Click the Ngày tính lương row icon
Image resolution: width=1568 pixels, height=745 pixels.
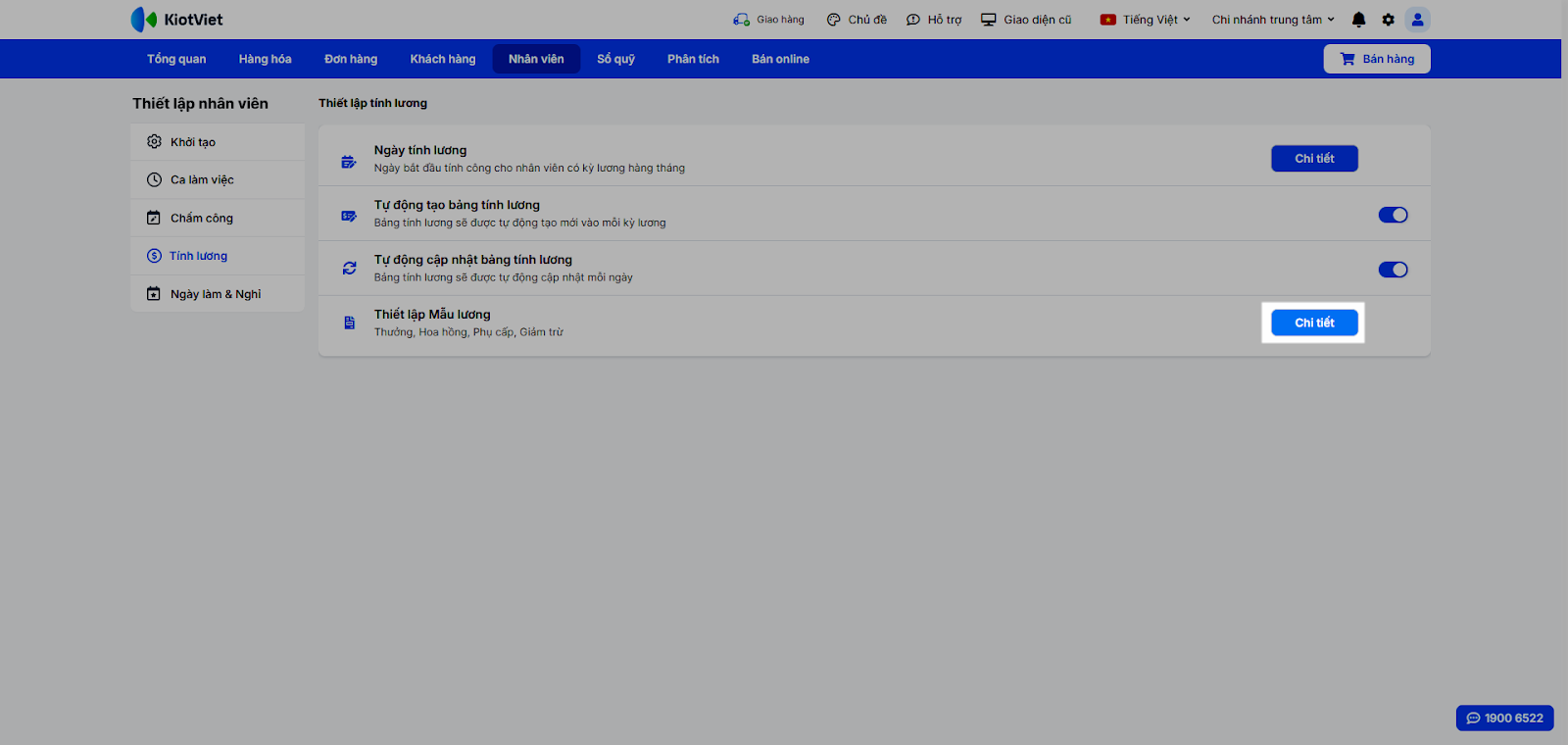[349, 162]
